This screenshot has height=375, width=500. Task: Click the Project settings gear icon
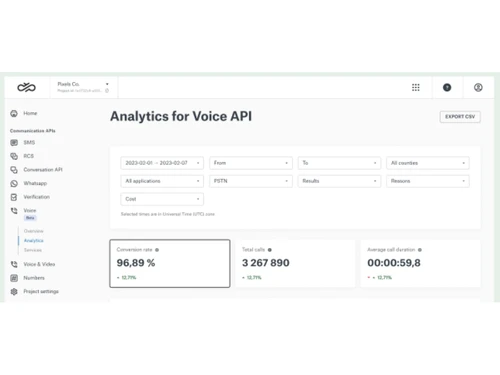pos(14,291)
